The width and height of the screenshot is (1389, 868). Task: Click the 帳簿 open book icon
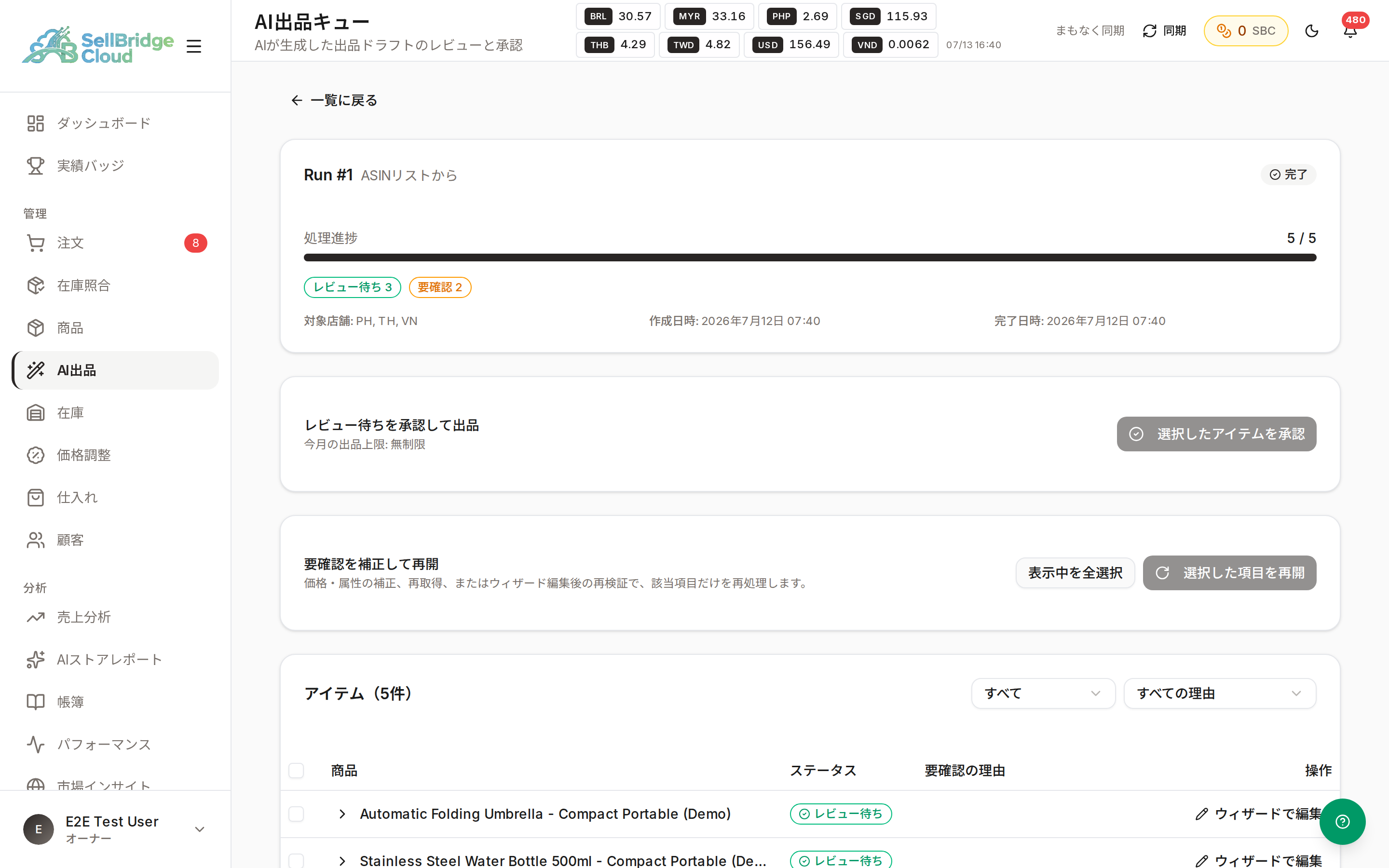(36, 702)
